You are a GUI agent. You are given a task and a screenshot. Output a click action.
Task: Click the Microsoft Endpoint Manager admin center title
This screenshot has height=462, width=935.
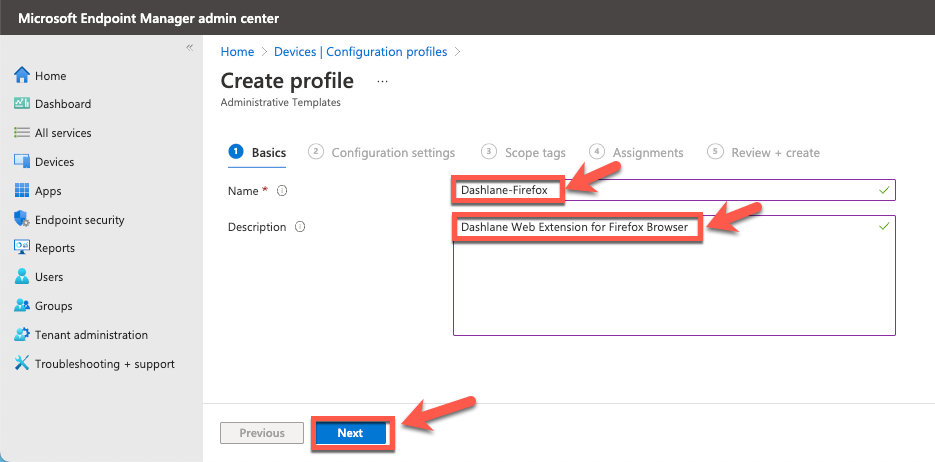tap(148, 18)
